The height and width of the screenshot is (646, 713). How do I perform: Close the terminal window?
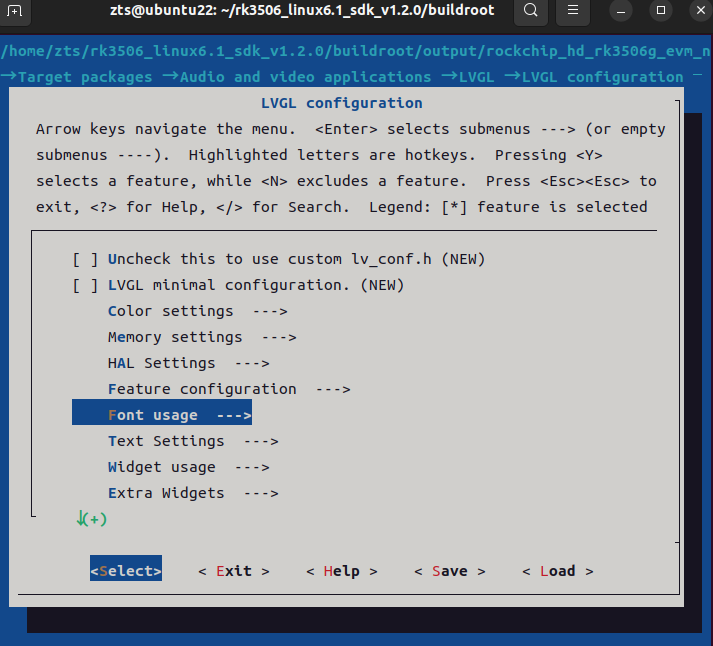coord(701,10)
